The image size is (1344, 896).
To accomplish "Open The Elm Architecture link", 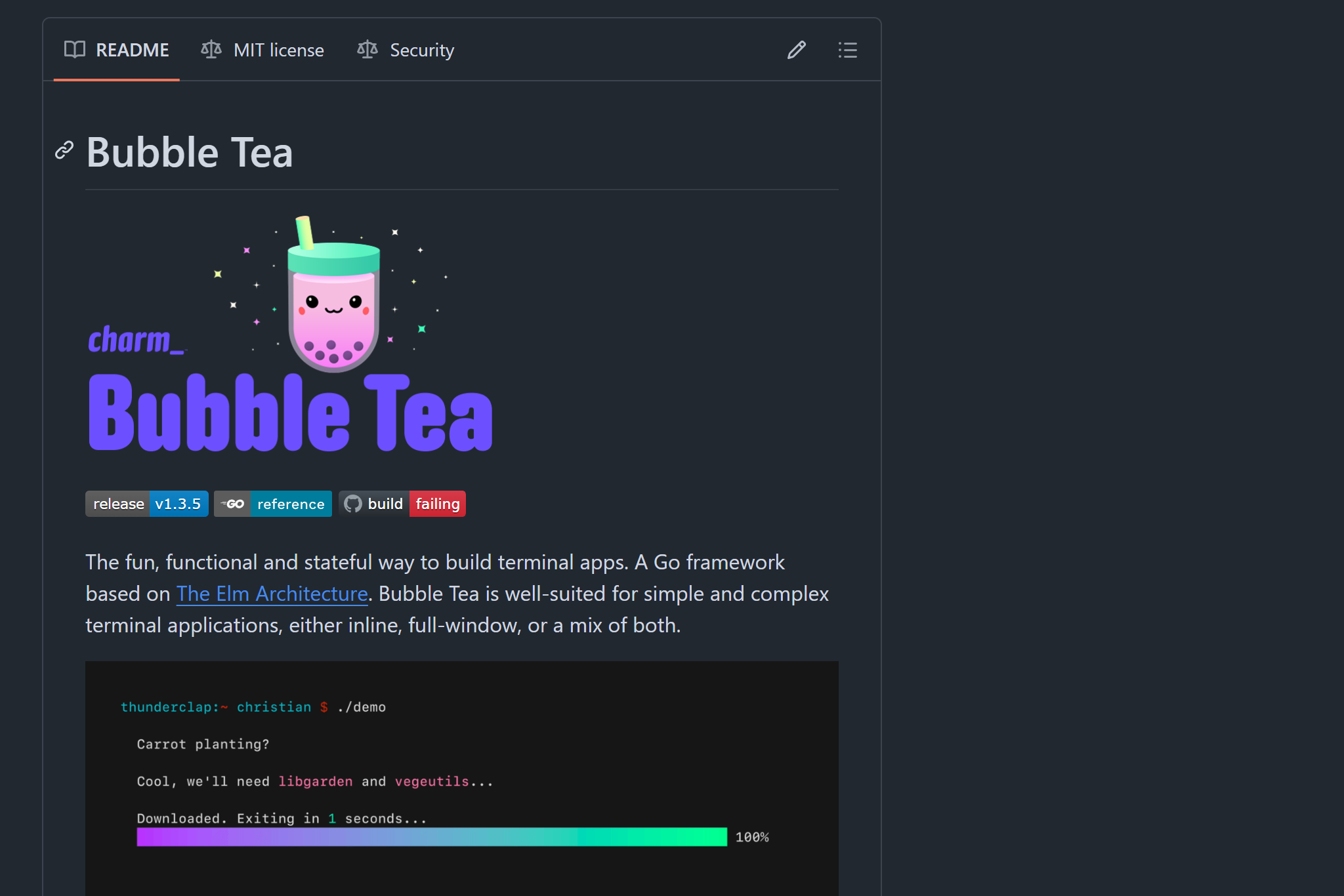I will (x=272, y=594).
